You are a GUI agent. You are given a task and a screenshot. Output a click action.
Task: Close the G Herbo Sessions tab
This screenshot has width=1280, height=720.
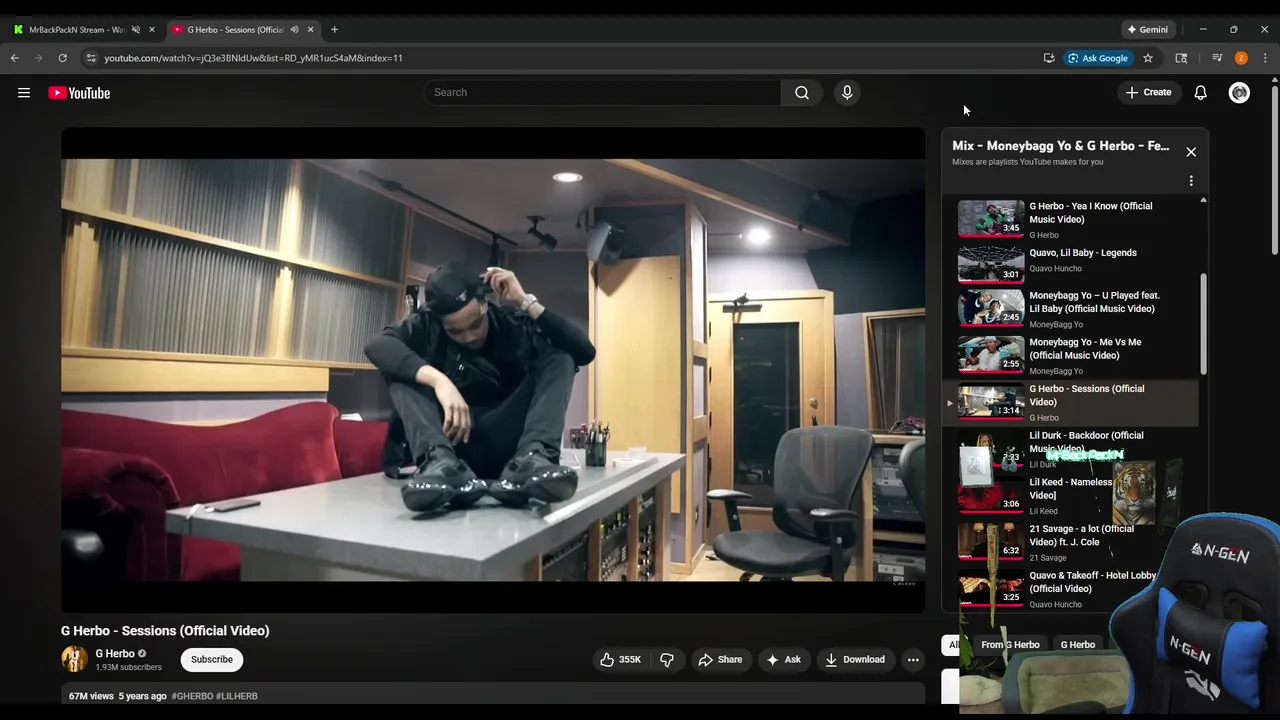click(x=311, y=30)
